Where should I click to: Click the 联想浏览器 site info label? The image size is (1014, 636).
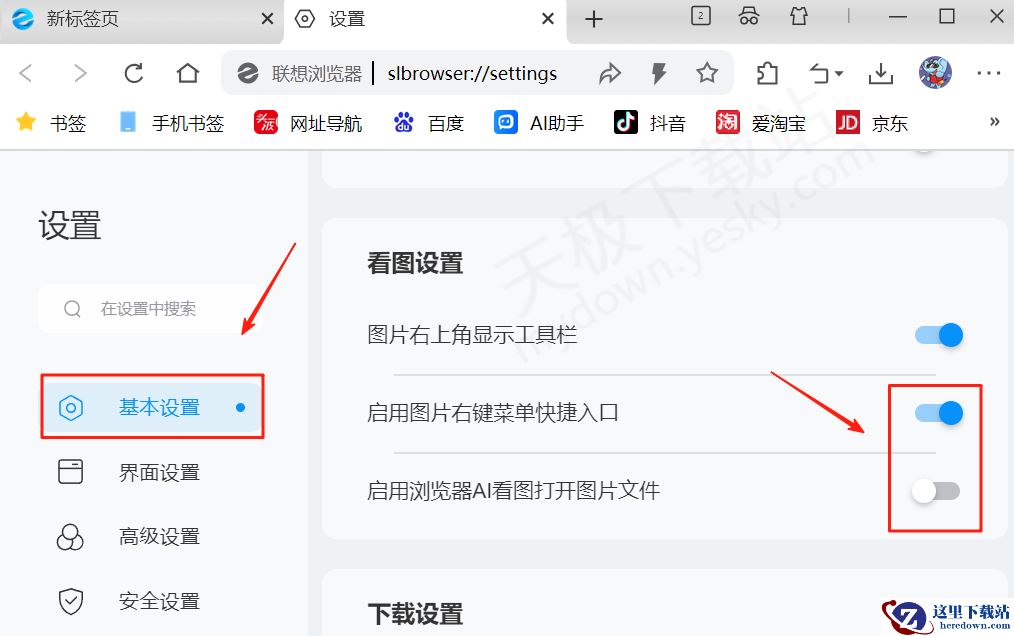click(316, 74)
